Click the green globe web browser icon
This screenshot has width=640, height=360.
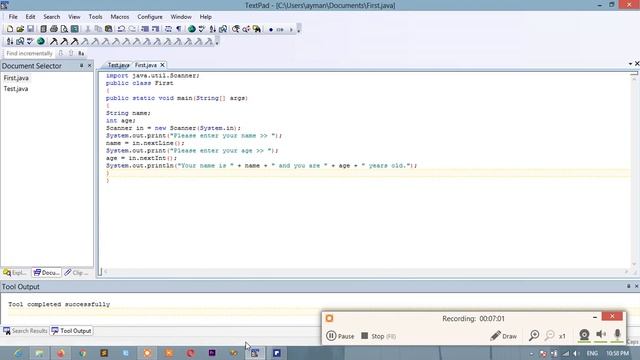[191, 29]
